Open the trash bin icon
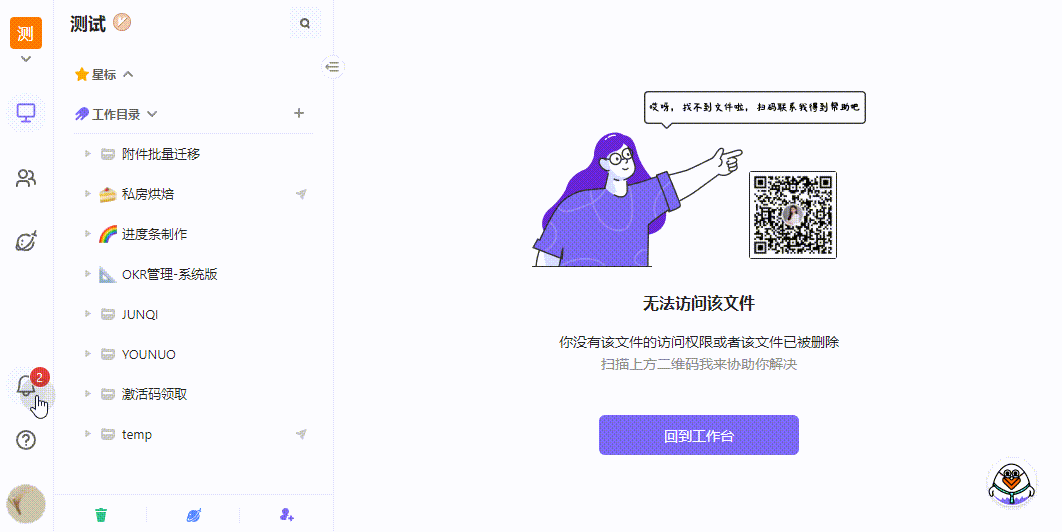Image resolution: width=1062 pixels, height=532 pixels. (101, 515)
